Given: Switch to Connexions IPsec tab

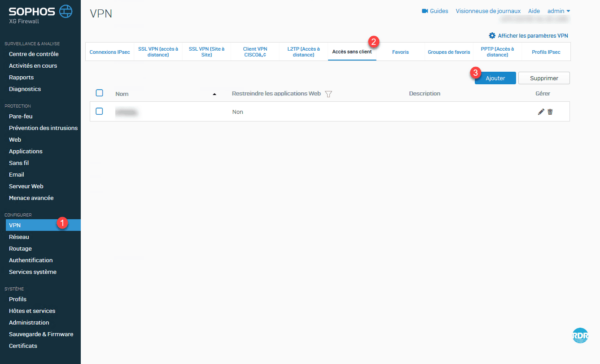Looking at the screenshot, I should pos(109,52).
